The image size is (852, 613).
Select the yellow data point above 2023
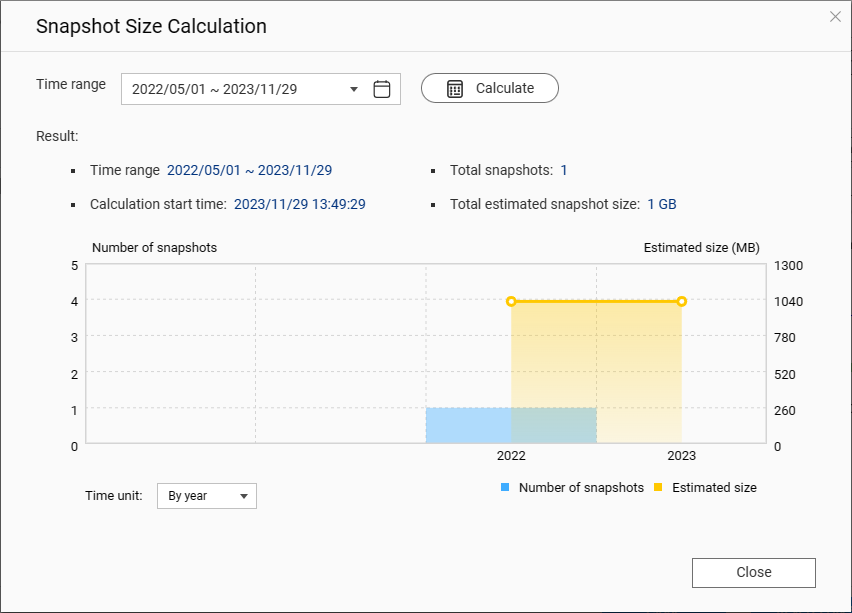pyautogui.click(x=682, y=300)
